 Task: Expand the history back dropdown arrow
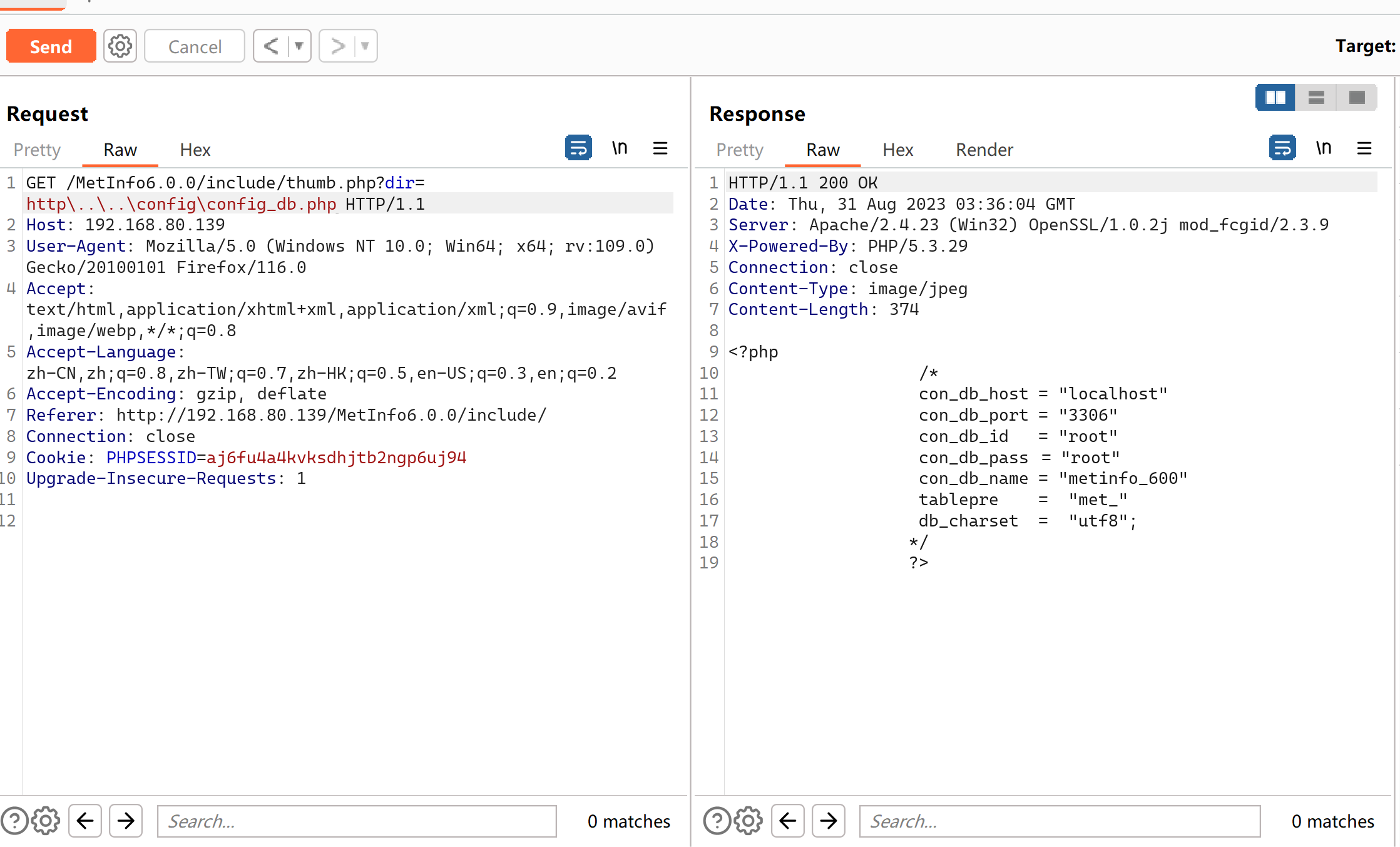pos(299,46)
